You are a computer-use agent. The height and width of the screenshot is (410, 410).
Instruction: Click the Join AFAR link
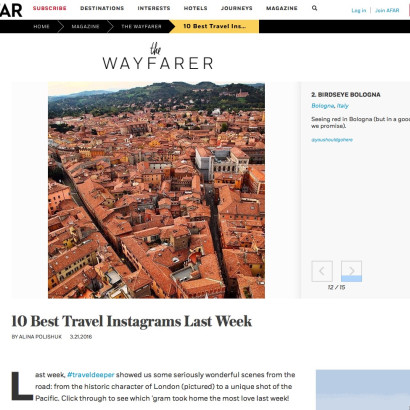387,11
